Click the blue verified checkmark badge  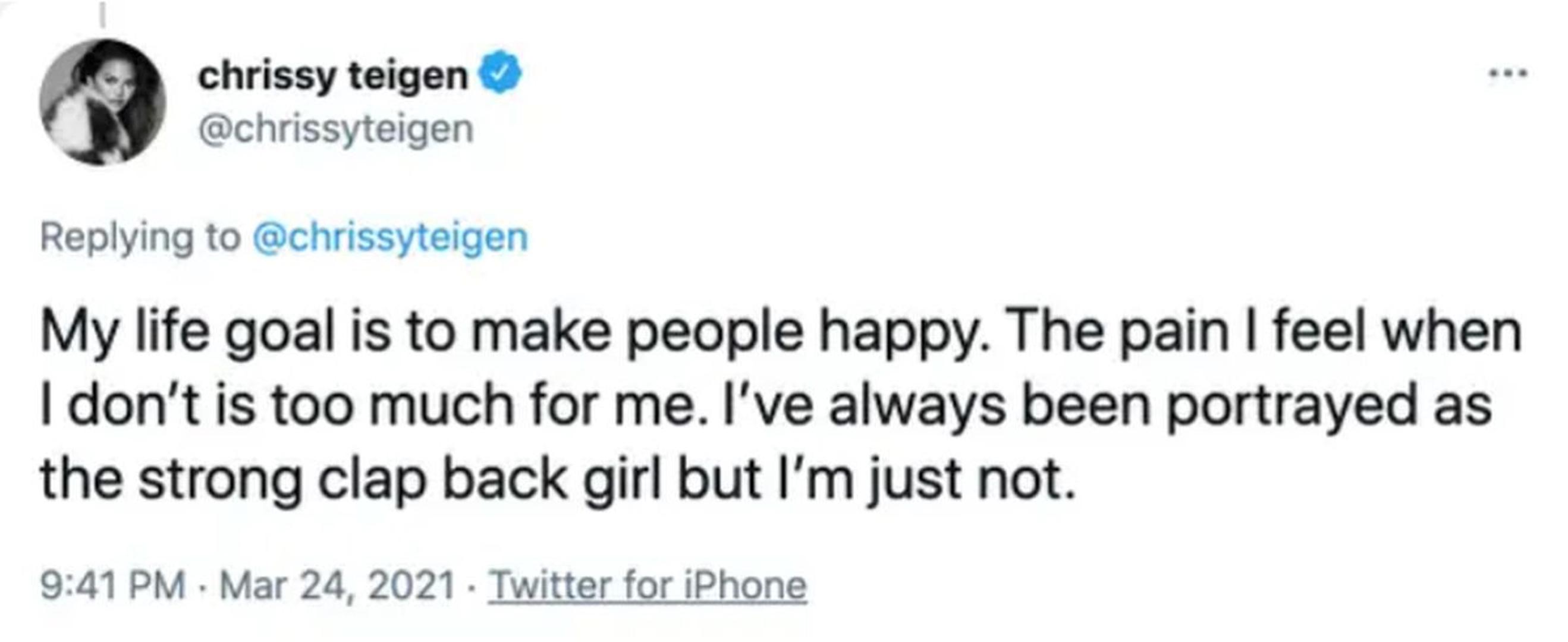click(502, 73)
